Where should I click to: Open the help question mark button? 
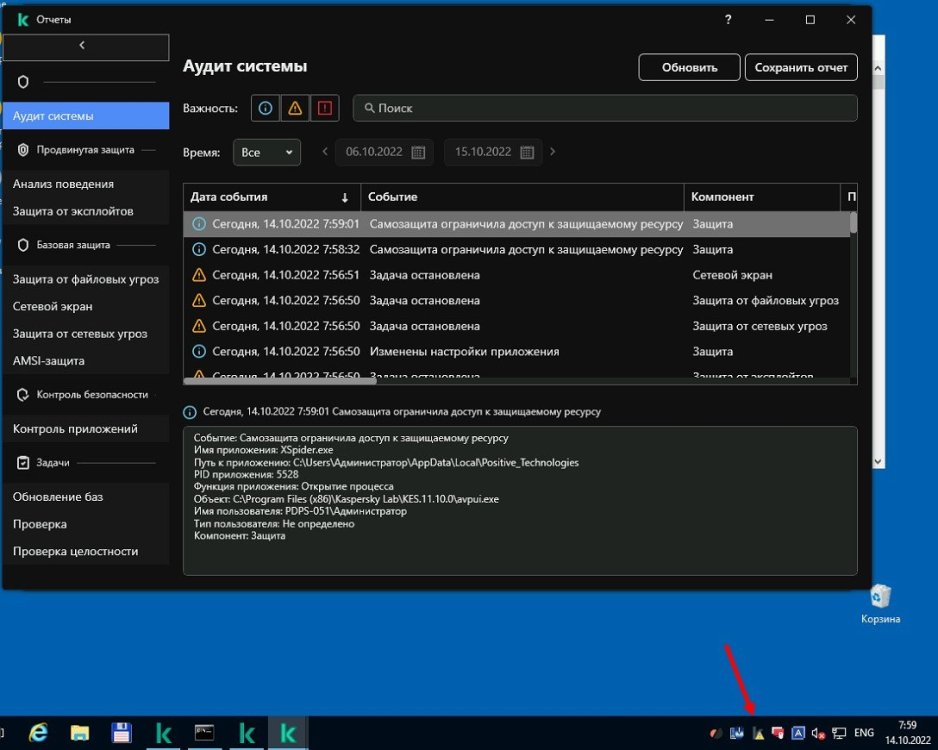pyautogui.click(x=728, y=19)
